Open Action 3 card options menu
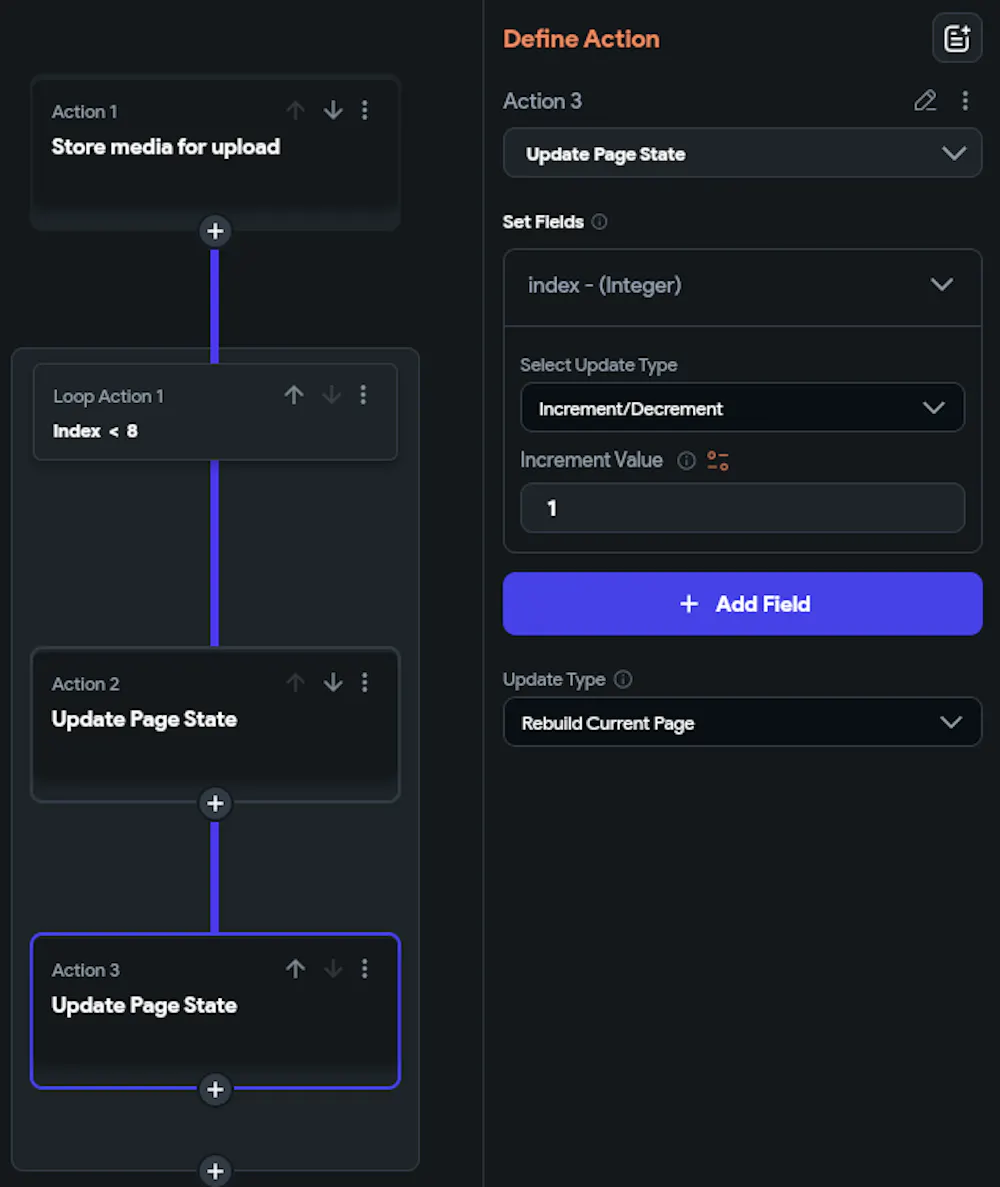 tap(365, 969)
